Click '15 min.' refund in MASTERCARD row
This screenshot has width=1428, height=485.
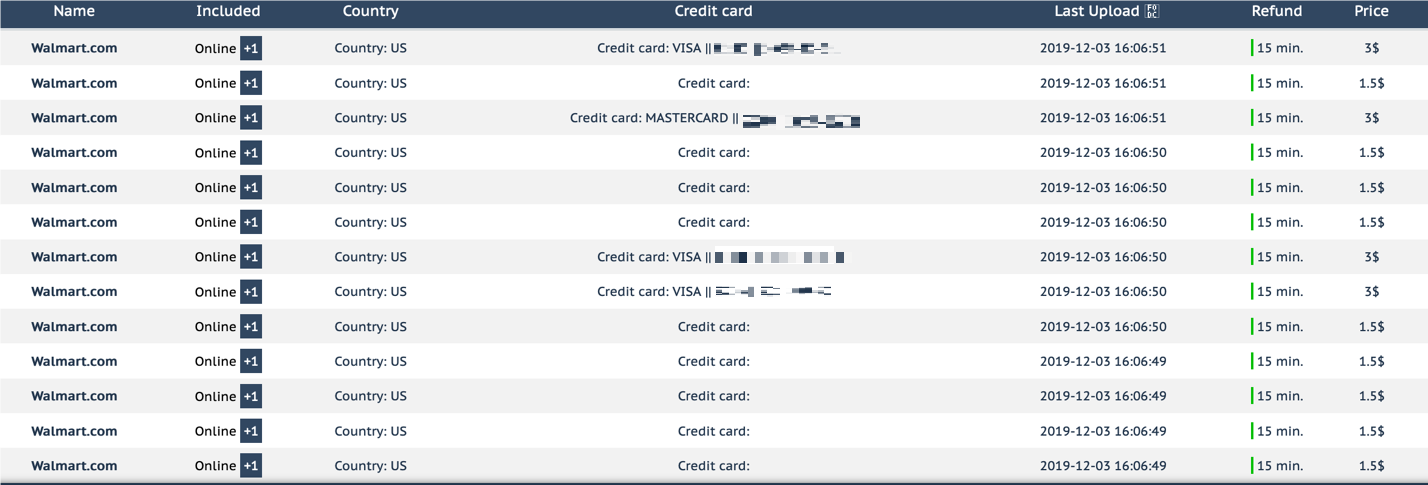point(1280,118)
